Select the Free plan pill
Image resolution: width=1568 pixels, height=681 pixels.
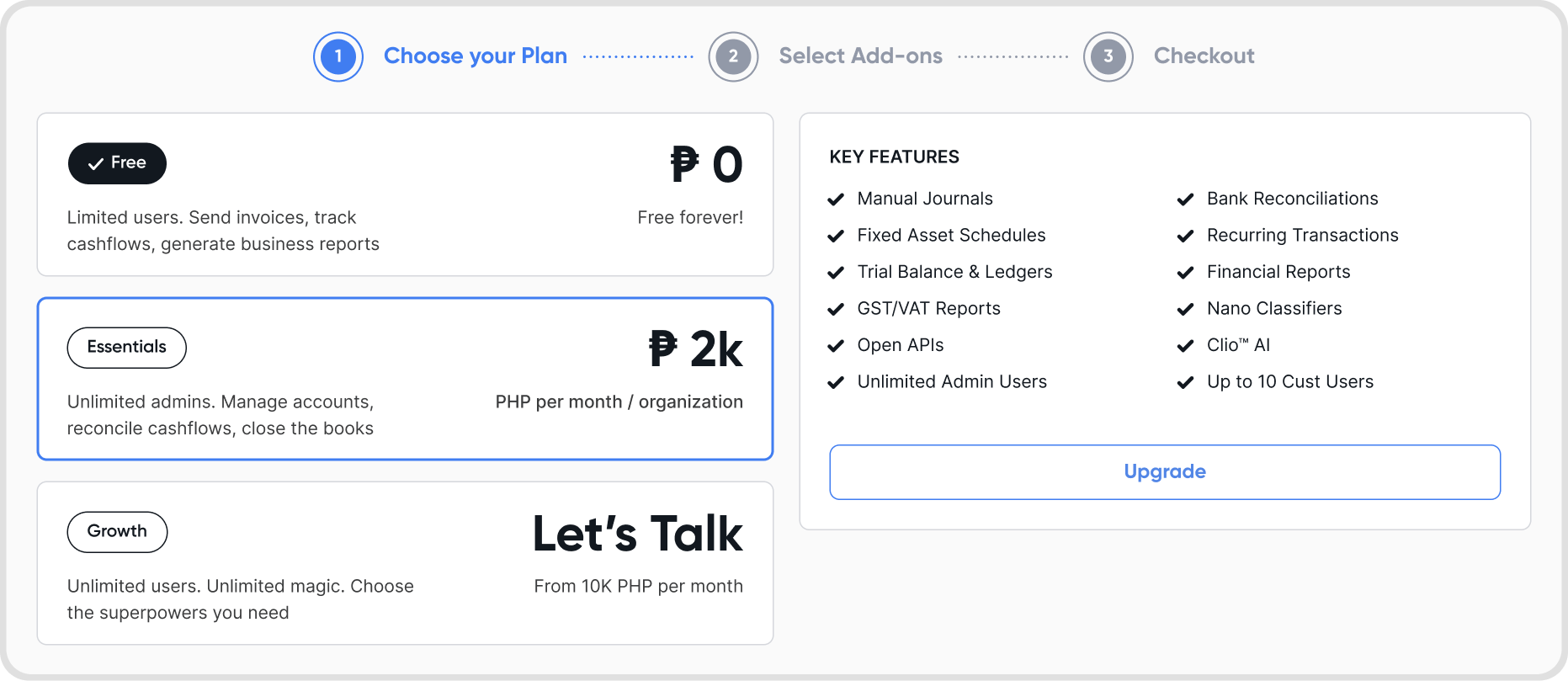tap(117, 163)
